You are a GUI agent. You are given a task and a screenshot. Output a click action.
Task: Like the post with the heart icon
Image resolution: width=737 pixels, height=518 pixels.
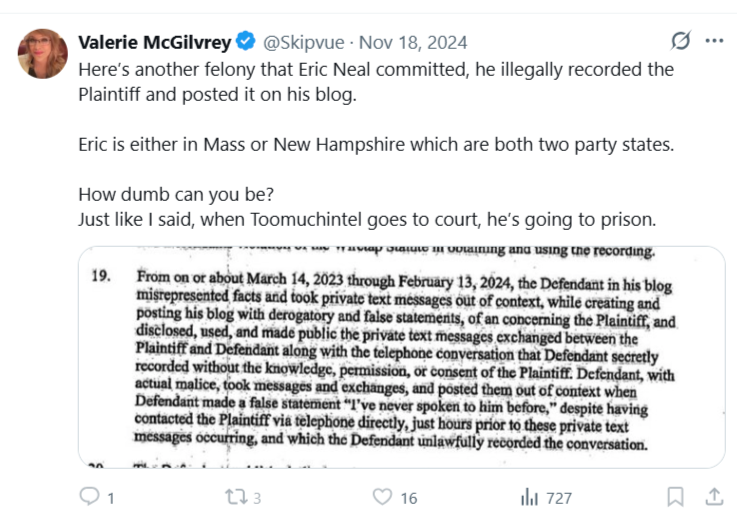click(382, 496)
